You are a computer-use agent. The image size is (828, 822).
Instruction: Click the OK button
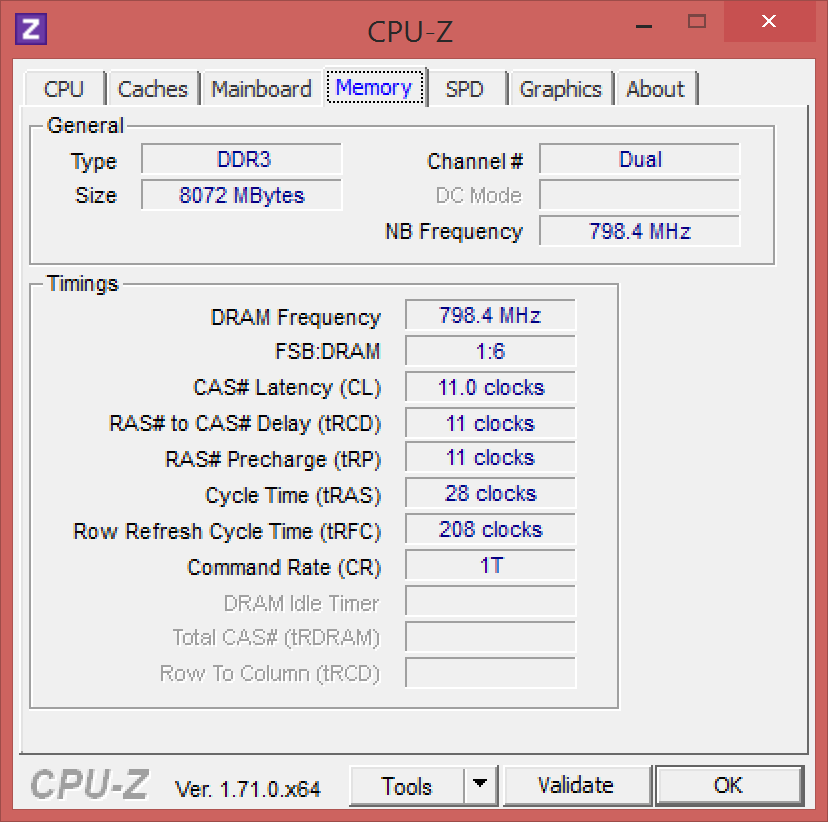tap(729, 786)
